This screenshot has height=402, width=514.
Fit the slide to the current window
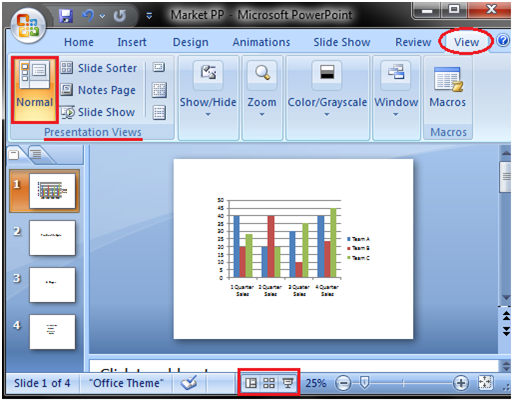tap(485, 383)
